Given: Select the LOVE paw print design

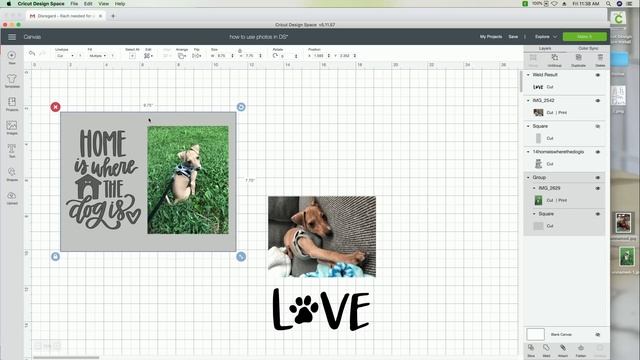Looking at the screenshot, I should click(x=321, y=310).
